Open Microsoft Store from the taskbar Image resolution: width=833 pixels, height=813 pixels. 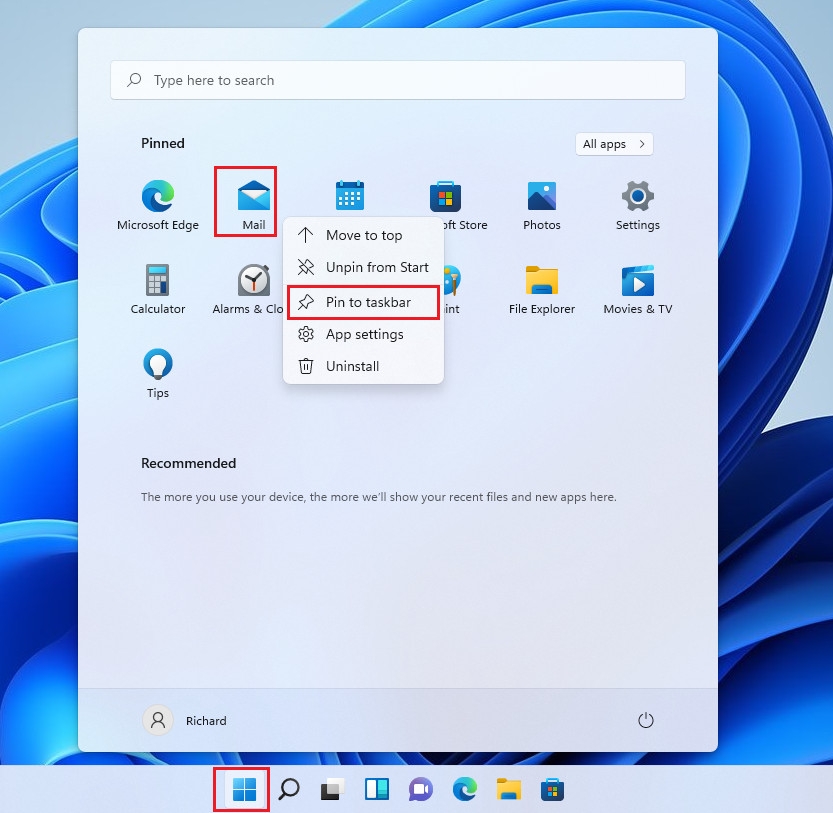tap(552, 789)
